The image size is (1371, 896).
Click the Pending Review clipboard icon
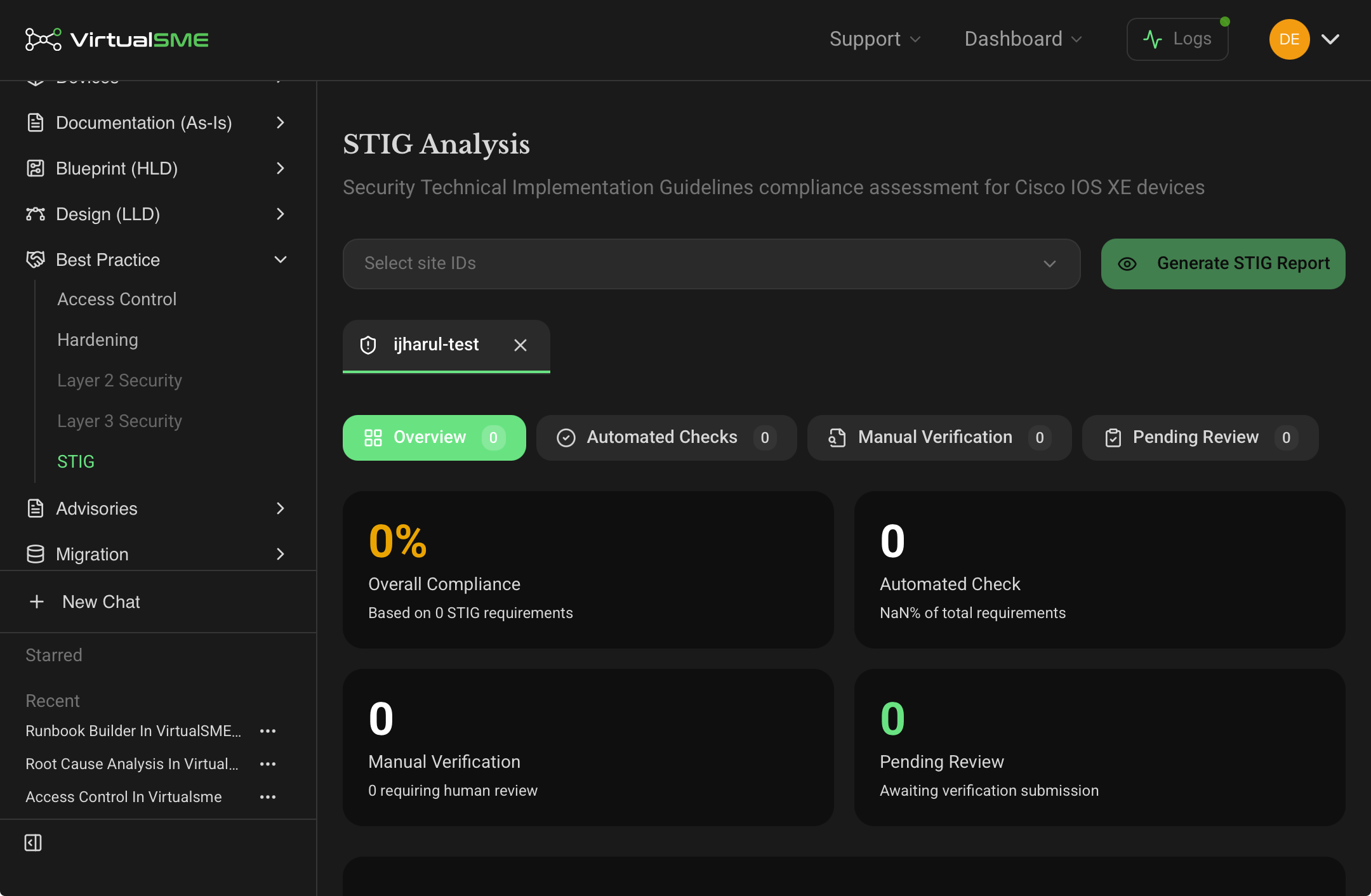click(1113, 438)
